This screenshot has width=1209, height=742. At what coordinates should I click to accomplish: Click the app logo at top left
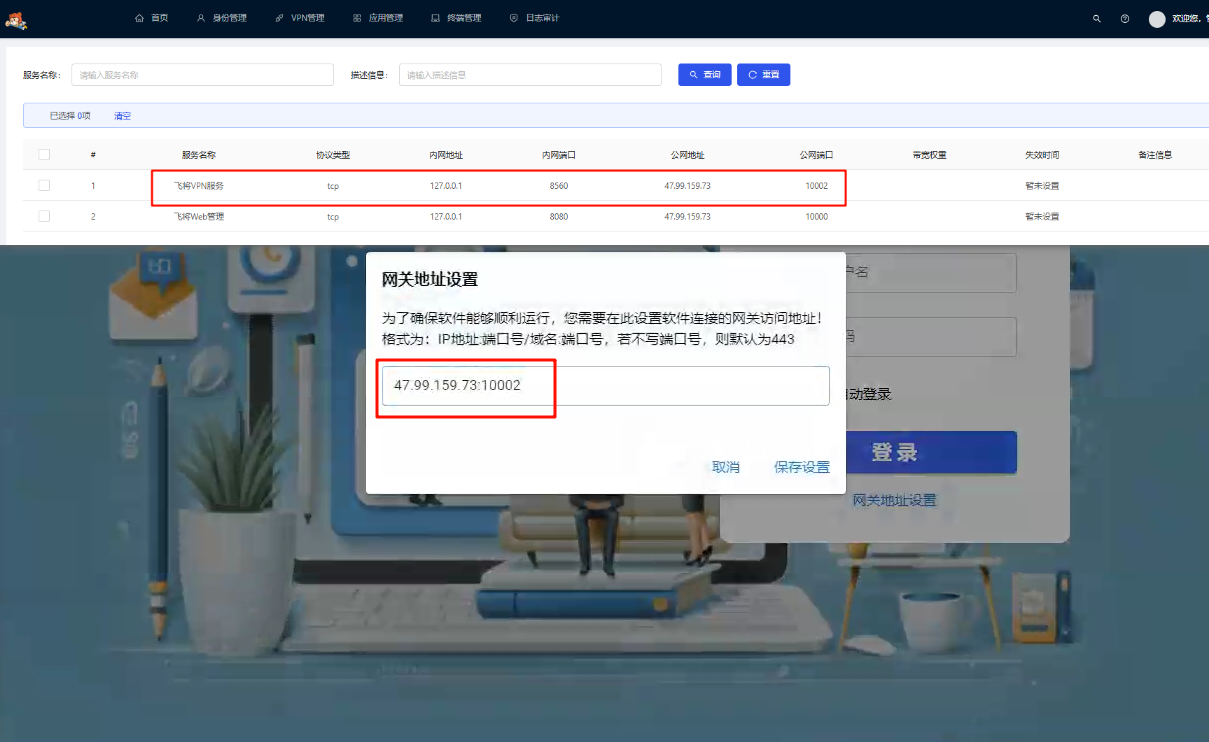pos(17,18)
